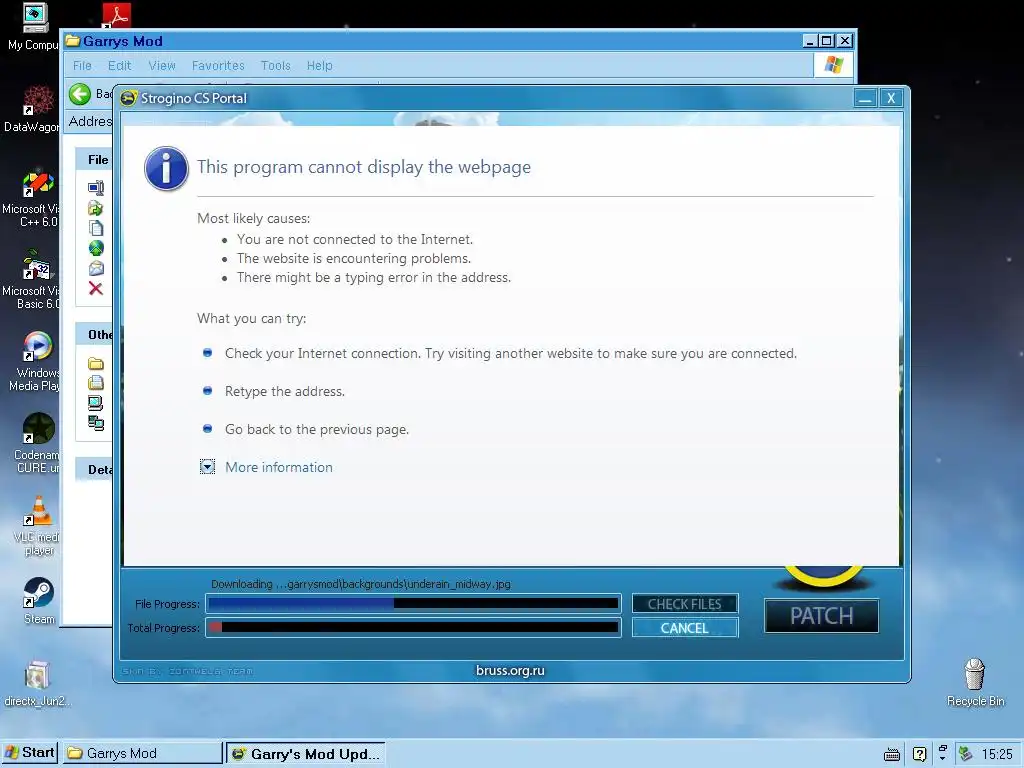Click the red X delete icon in File tasks
The image size is (1024, 768).
[x=96, y=289]
